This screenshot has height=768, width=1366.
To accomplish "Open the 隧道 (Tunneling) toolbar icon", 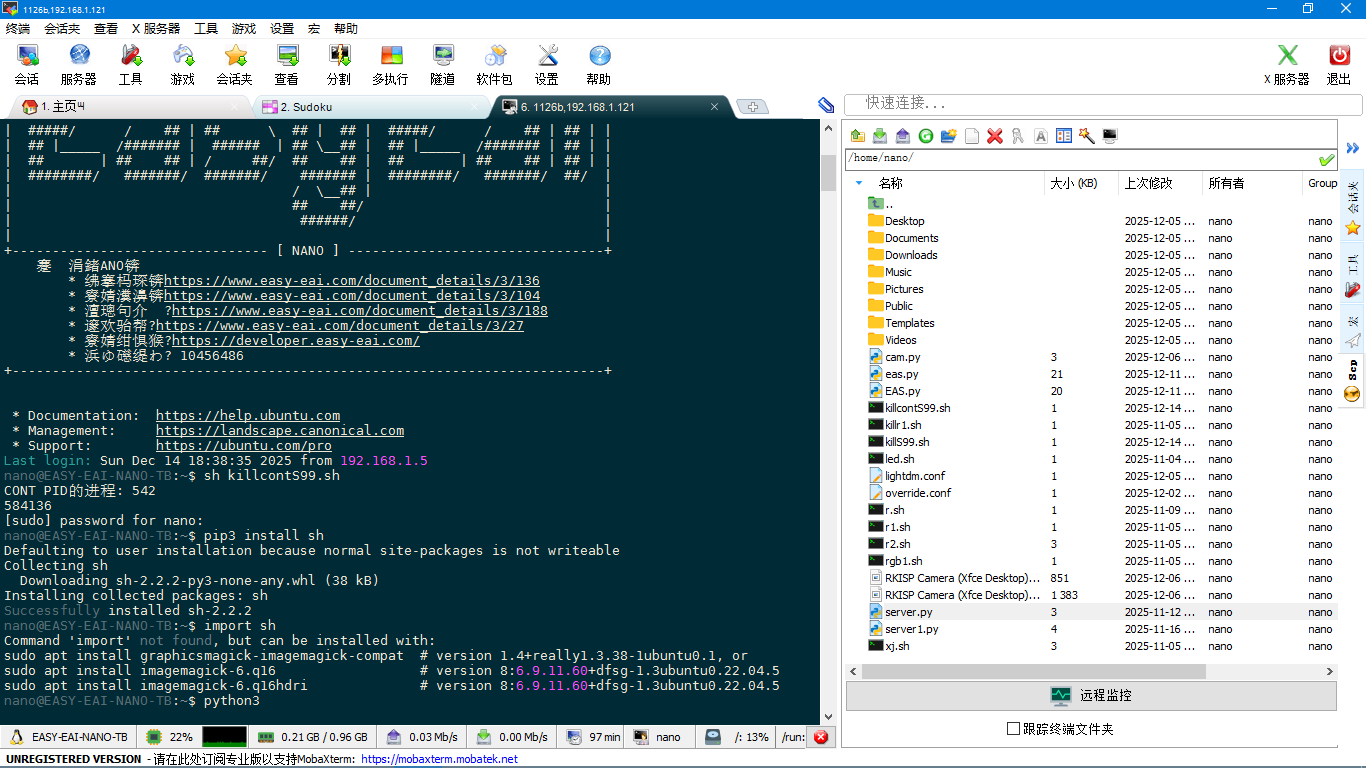I will (443, 65).
